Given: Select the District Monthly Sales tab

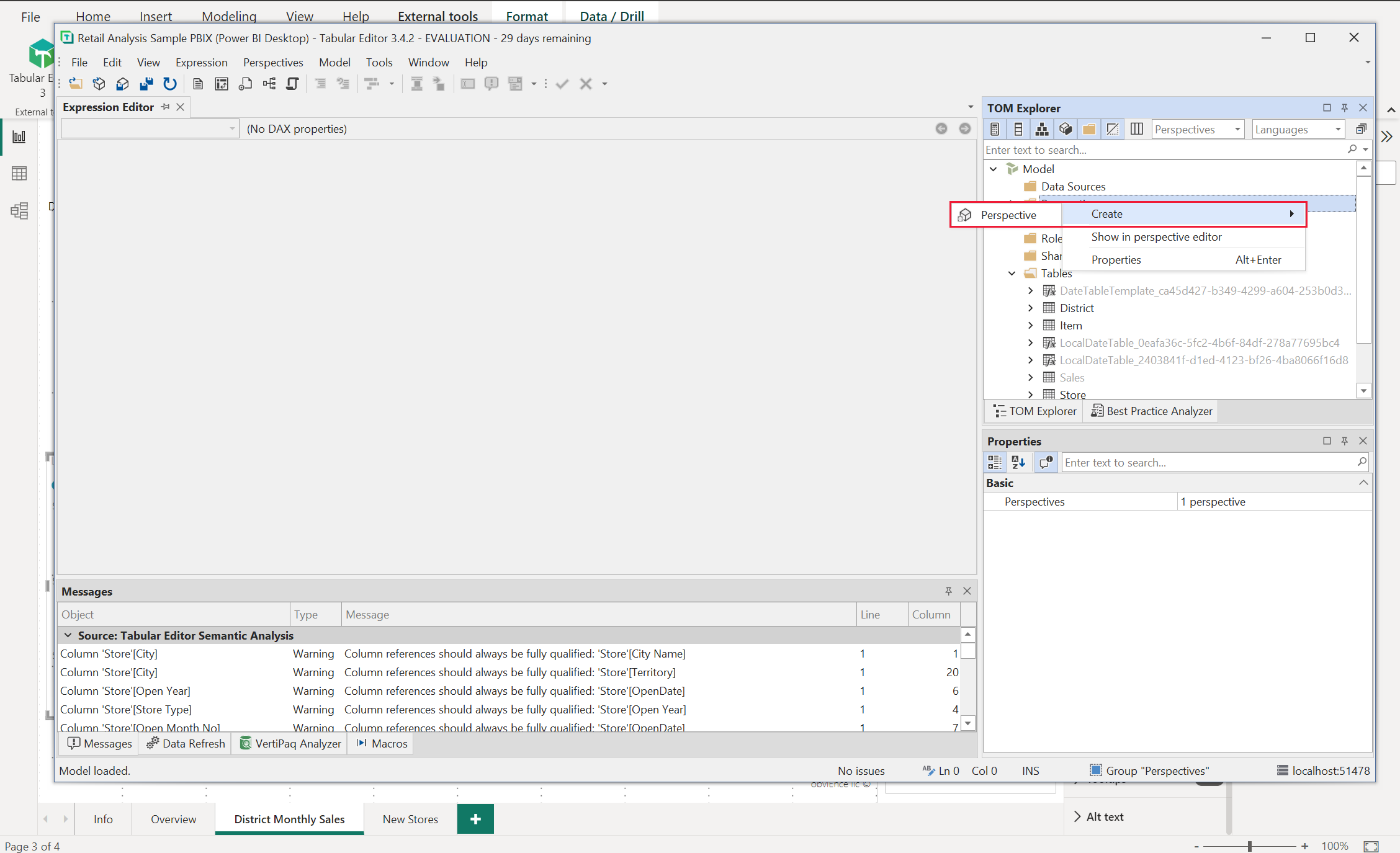Looking at the screenshot, I should (289, 819).
